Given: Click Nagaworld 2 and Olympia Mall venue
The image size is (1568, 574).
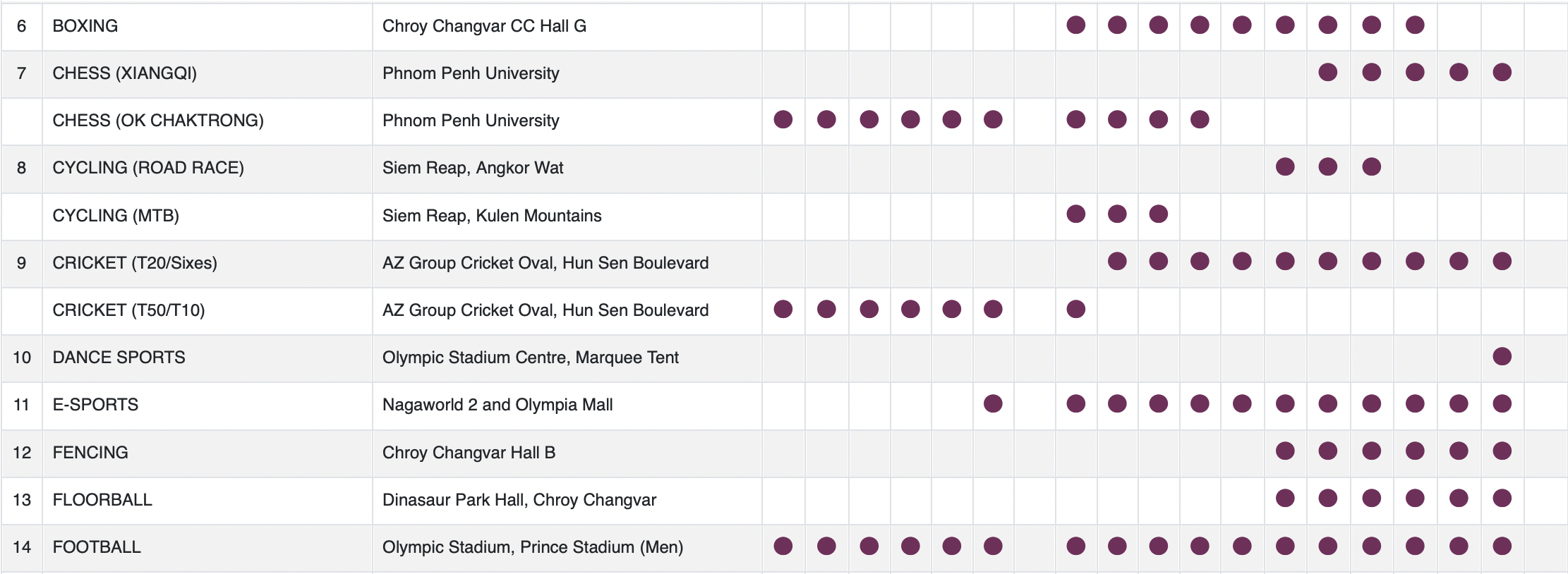Looking at the screenshot, I should [497, 405].
